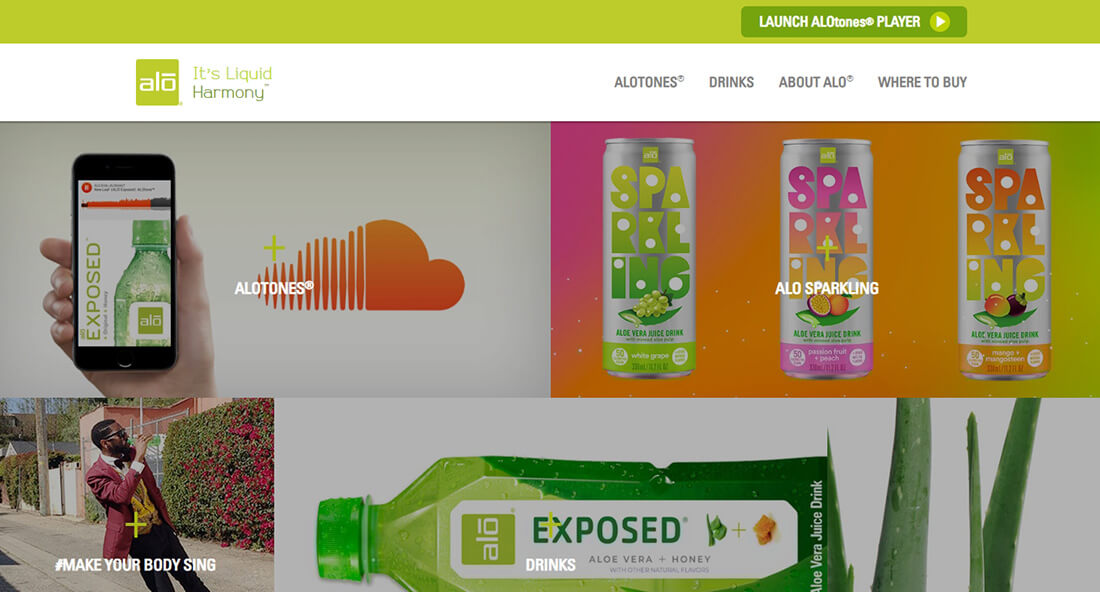Click the plus icon on Exposed bottle tile
Viewport: 1100px width, 592px height.
[551, 525]
